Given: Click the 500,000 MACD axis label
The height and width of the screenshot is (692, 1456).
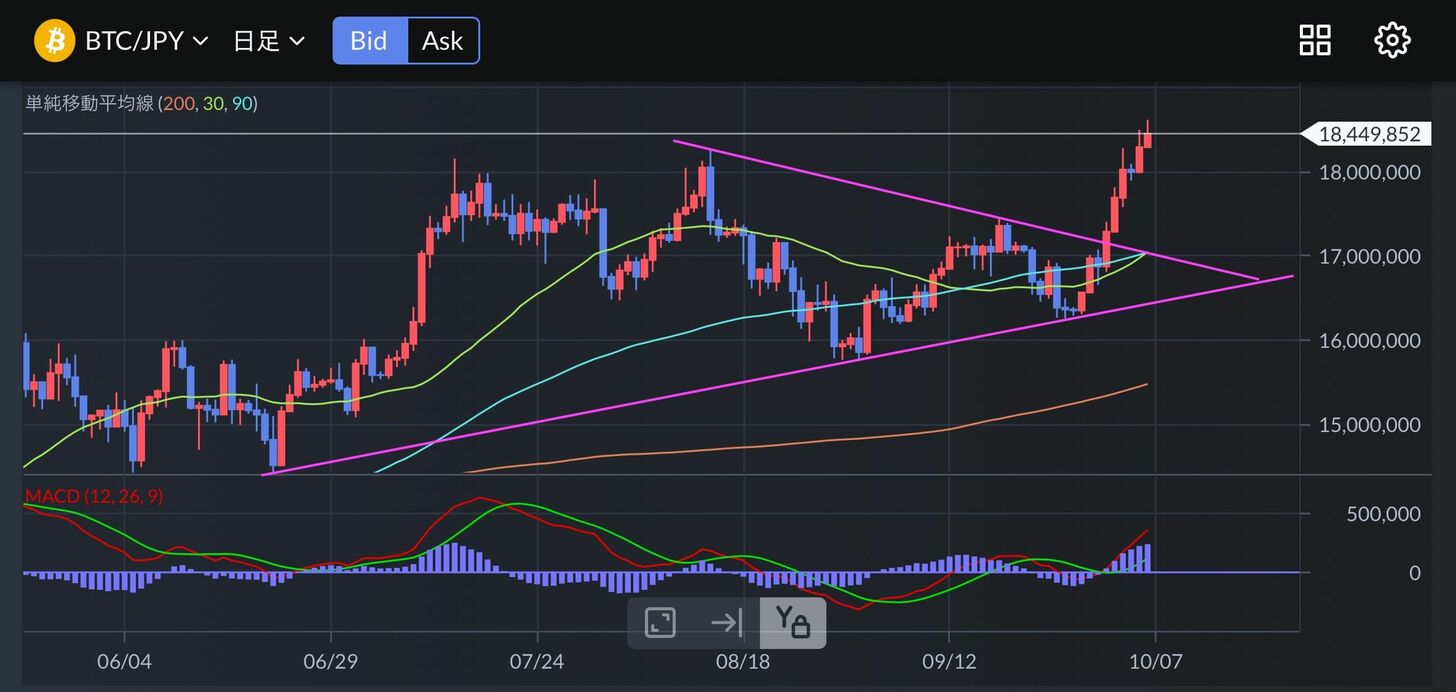Looking at the screenshot, I should (x=1384, y=514).
